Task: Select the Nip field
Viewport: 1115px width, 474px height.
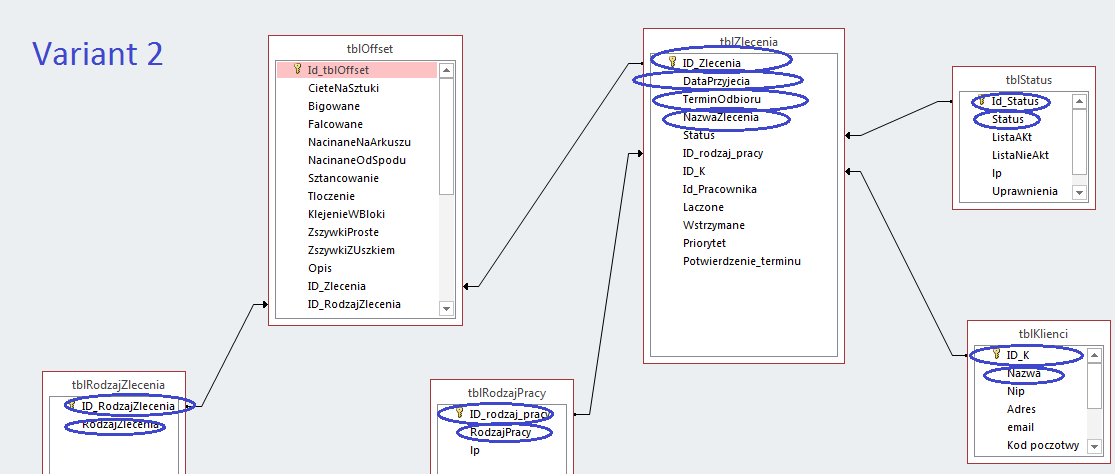Action: [x=1015, y=391]
